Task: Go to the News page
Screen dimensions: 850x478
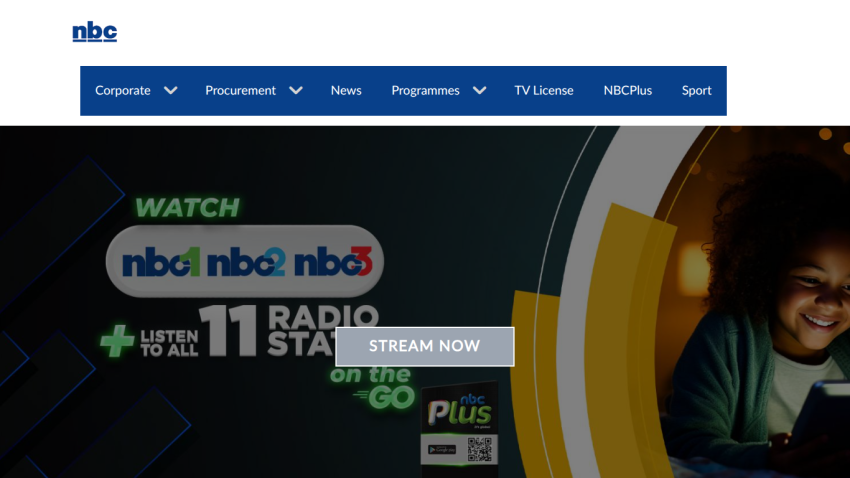Action: pyautogui.click(x=346, y=91)
